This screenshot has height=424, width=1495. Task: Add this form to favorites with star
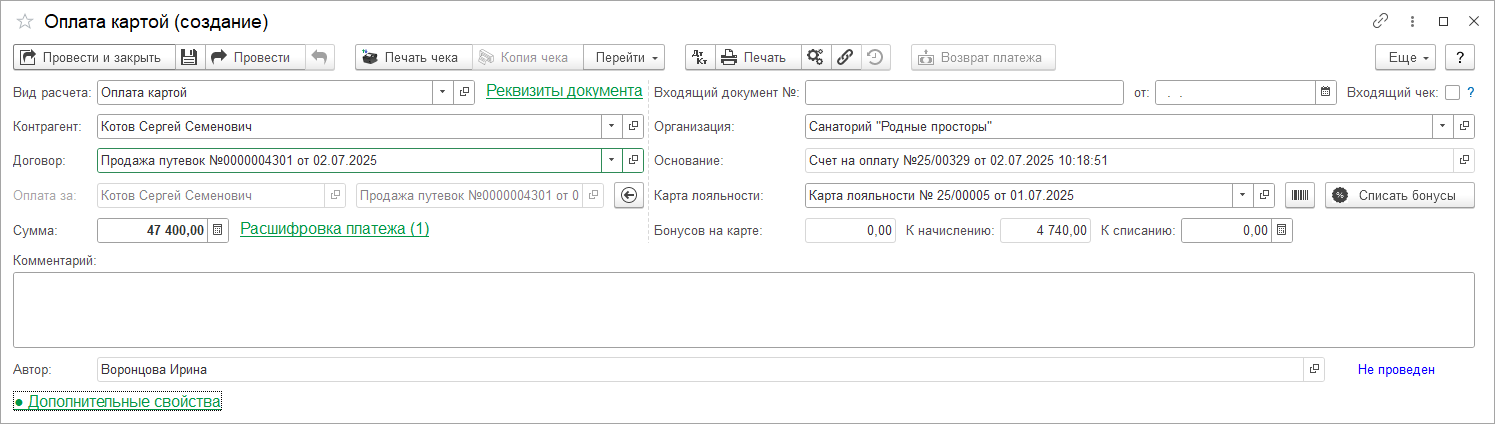(x=25, y=21)
